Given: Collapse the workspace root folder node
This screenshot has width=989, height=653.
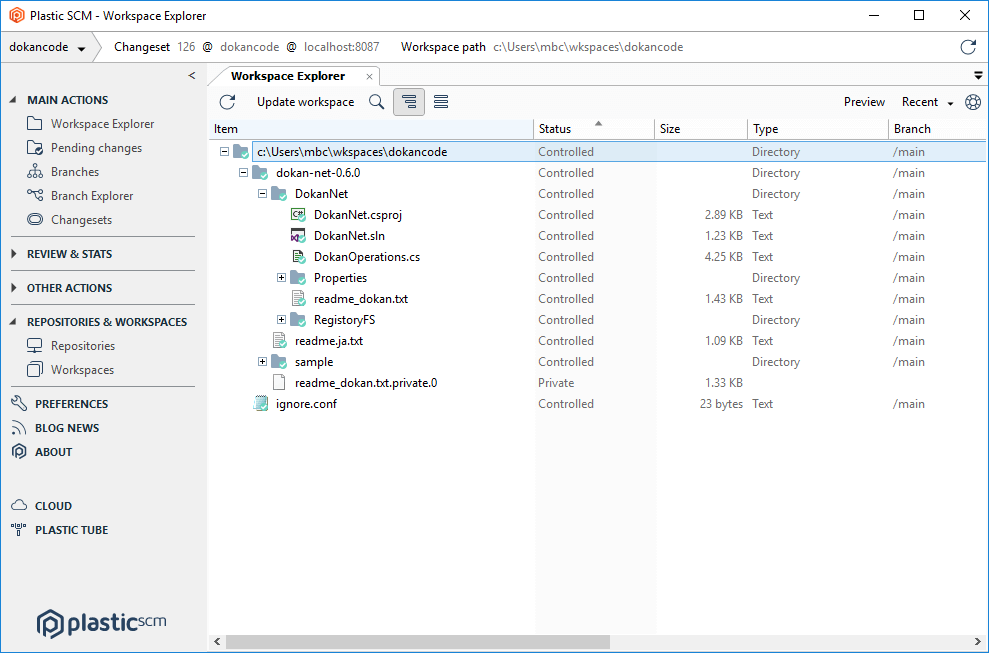Looking at the screenshot, I should click(x=224, y=152).
